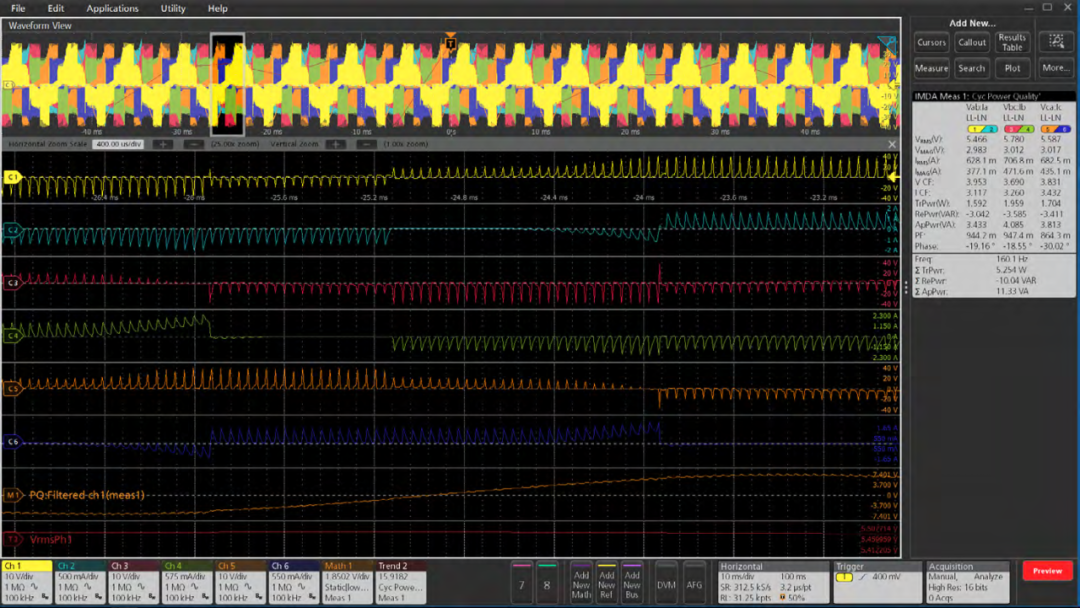
Task: Toggle the AFG generator button
Action: pyautogui.click(x=694, y=585)
